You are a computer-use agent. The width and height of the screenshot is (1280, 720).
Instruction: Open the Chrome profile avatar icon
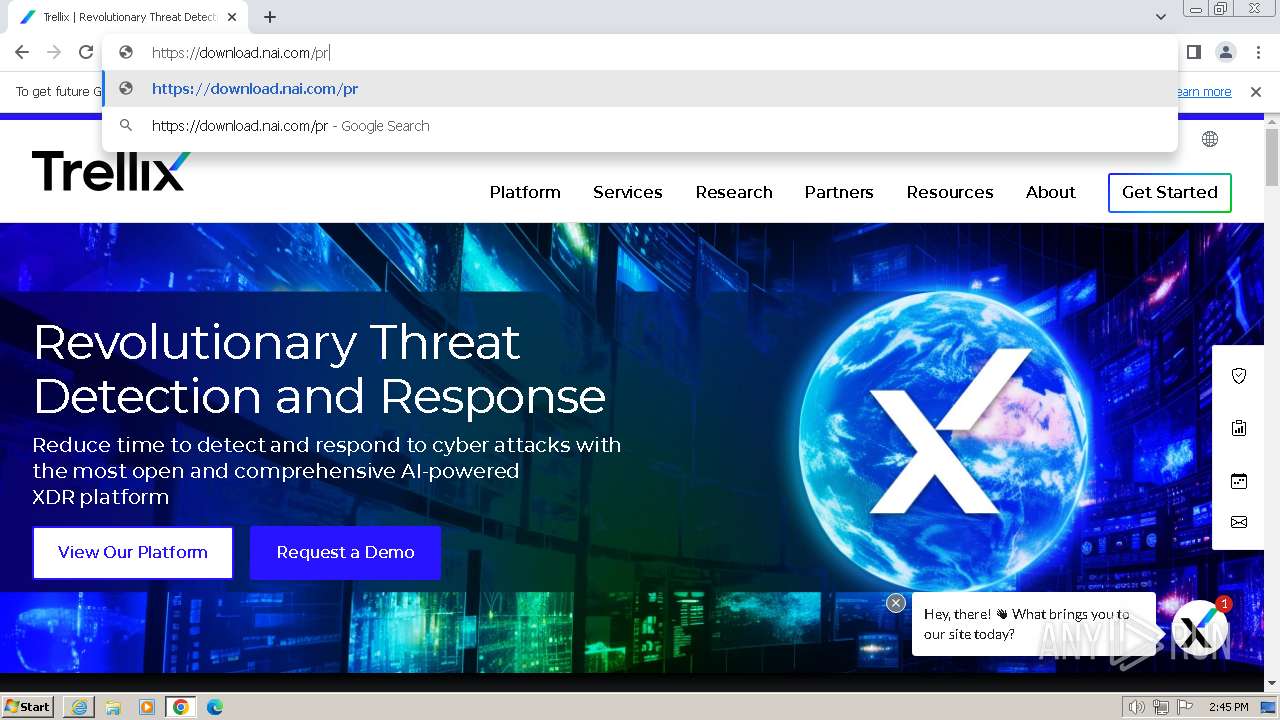[x=1226, y=52]
